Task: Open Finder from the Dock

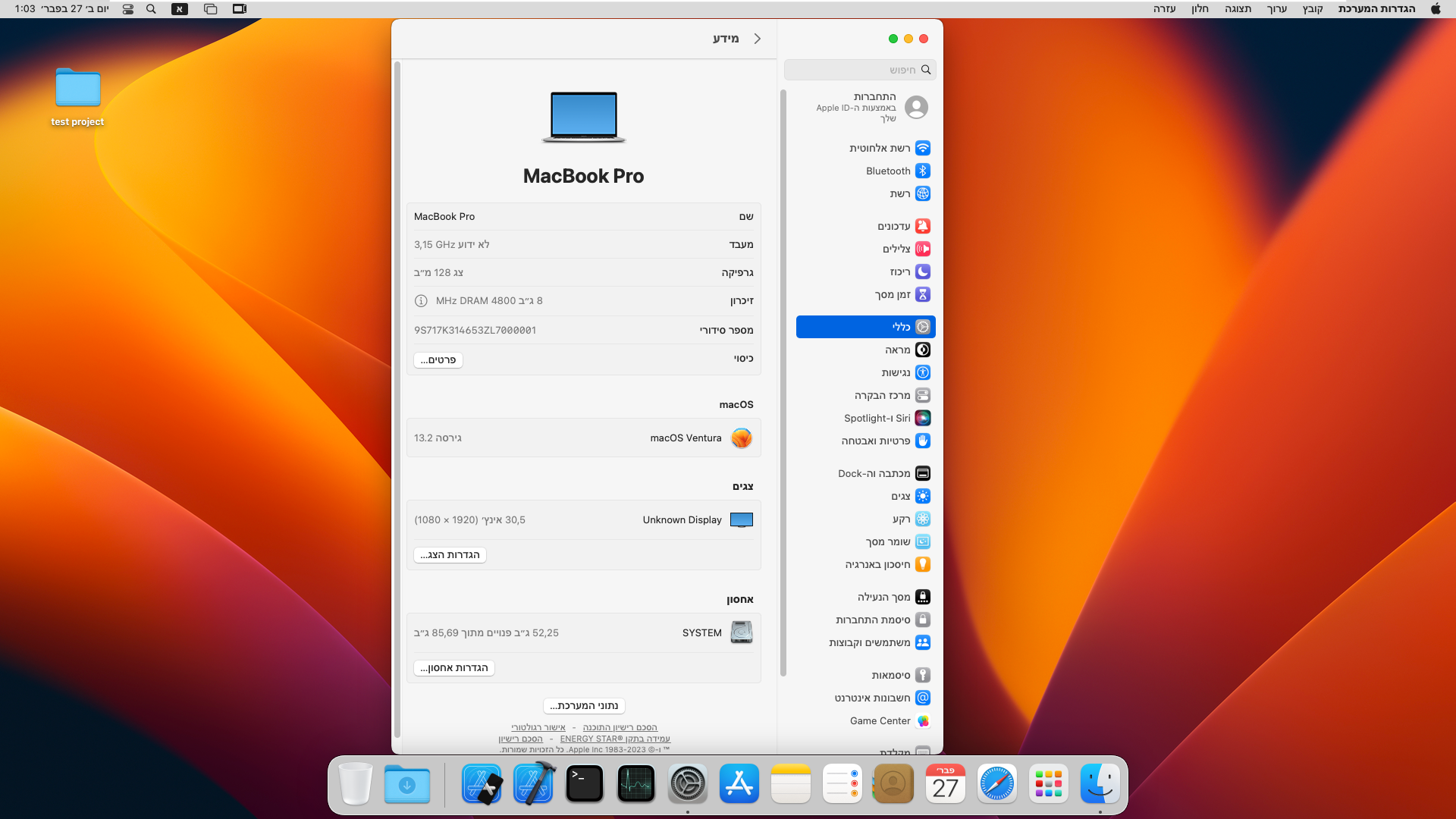Action: click(1100, 783)
